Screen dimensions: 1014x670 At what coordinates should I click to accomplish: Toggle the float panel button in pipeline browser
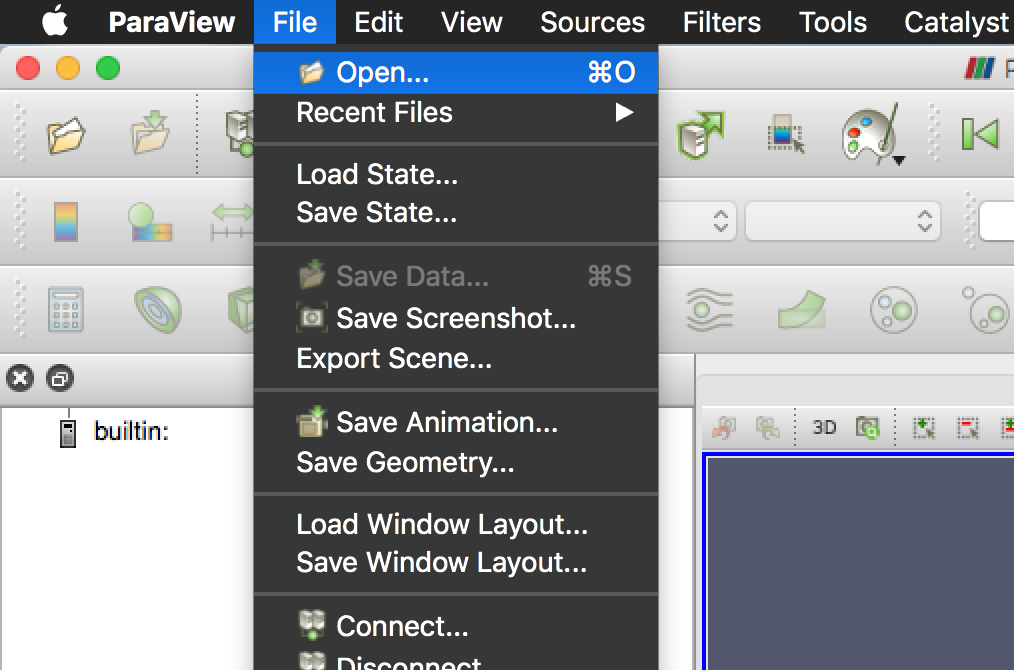(59, 378)
